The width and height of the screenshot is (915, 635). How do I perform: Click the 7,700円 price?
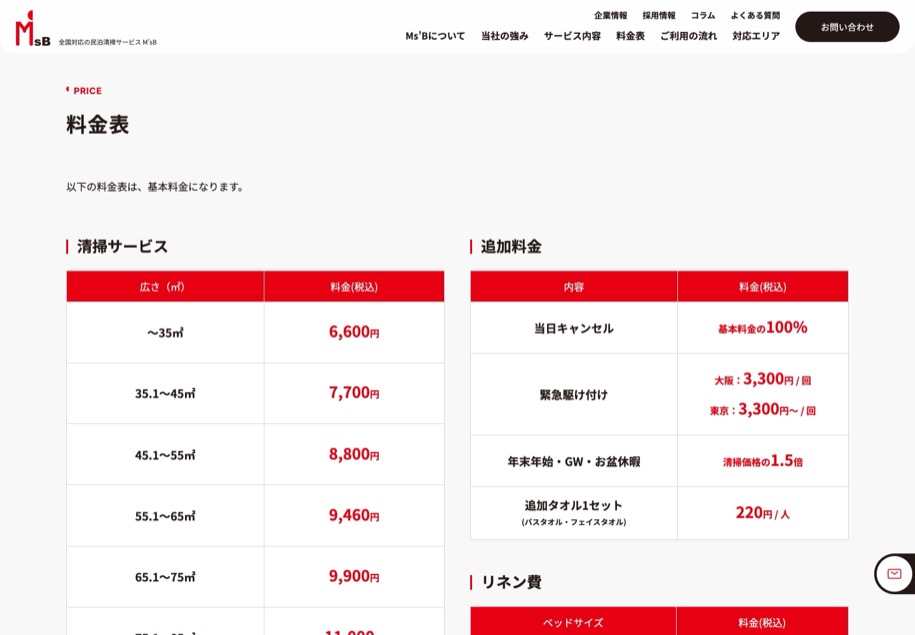click(354, 393)
